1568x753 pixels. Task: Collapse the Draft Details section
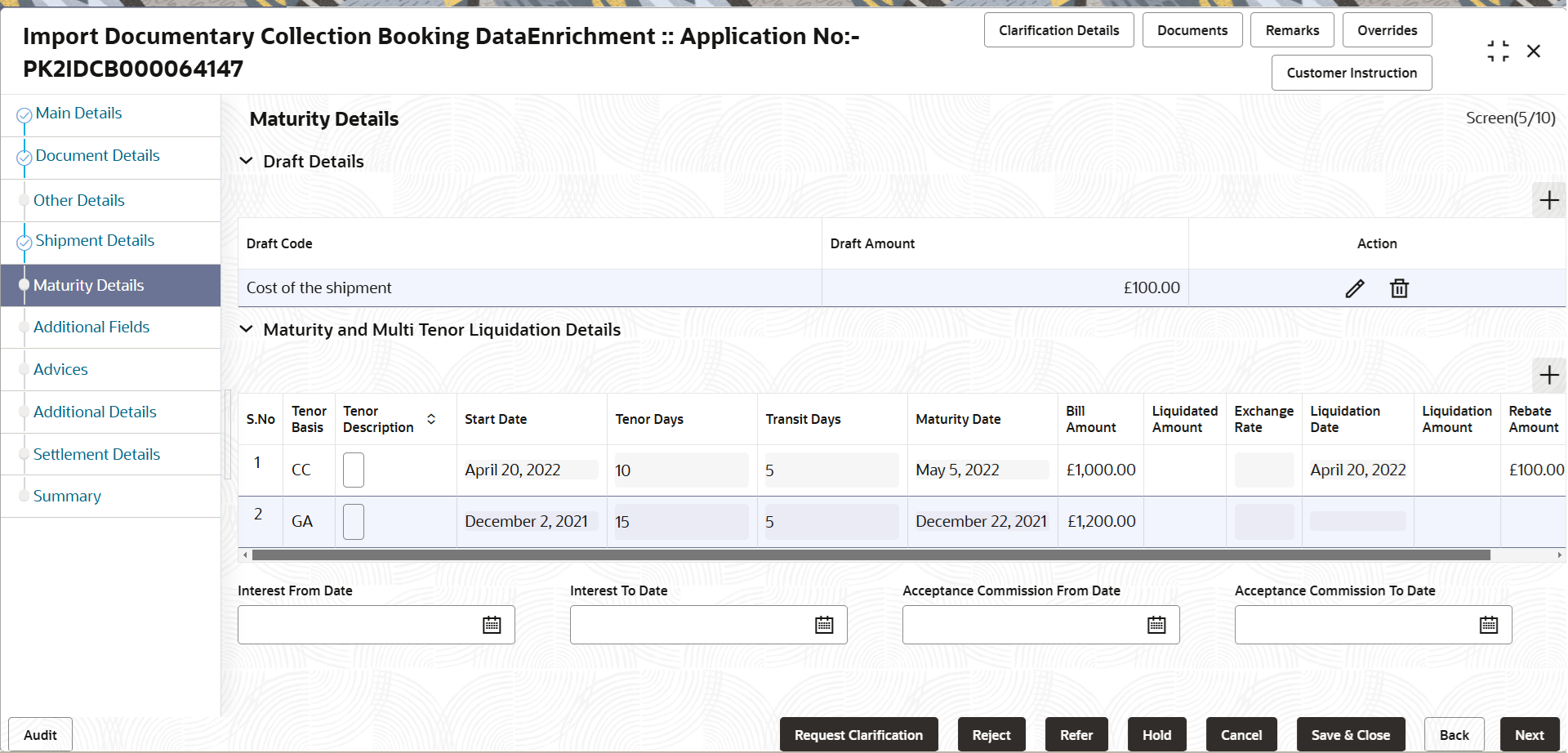coord(246,161)
